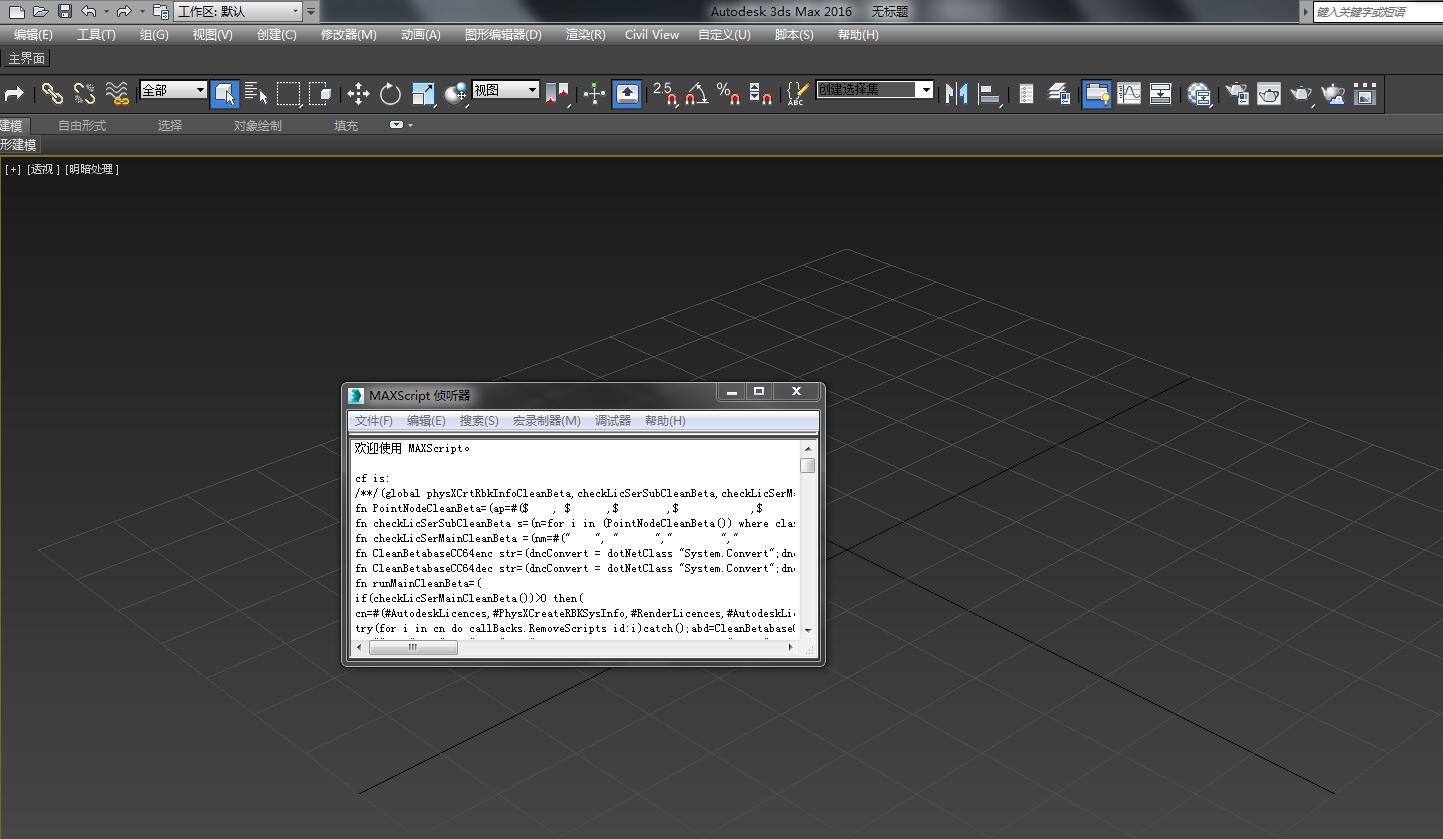The height and width of the screenshot is (839, 1443).
Task: Open 宏录制器(M) menu in MAXScript listener
Action: (x=546, y=421)
